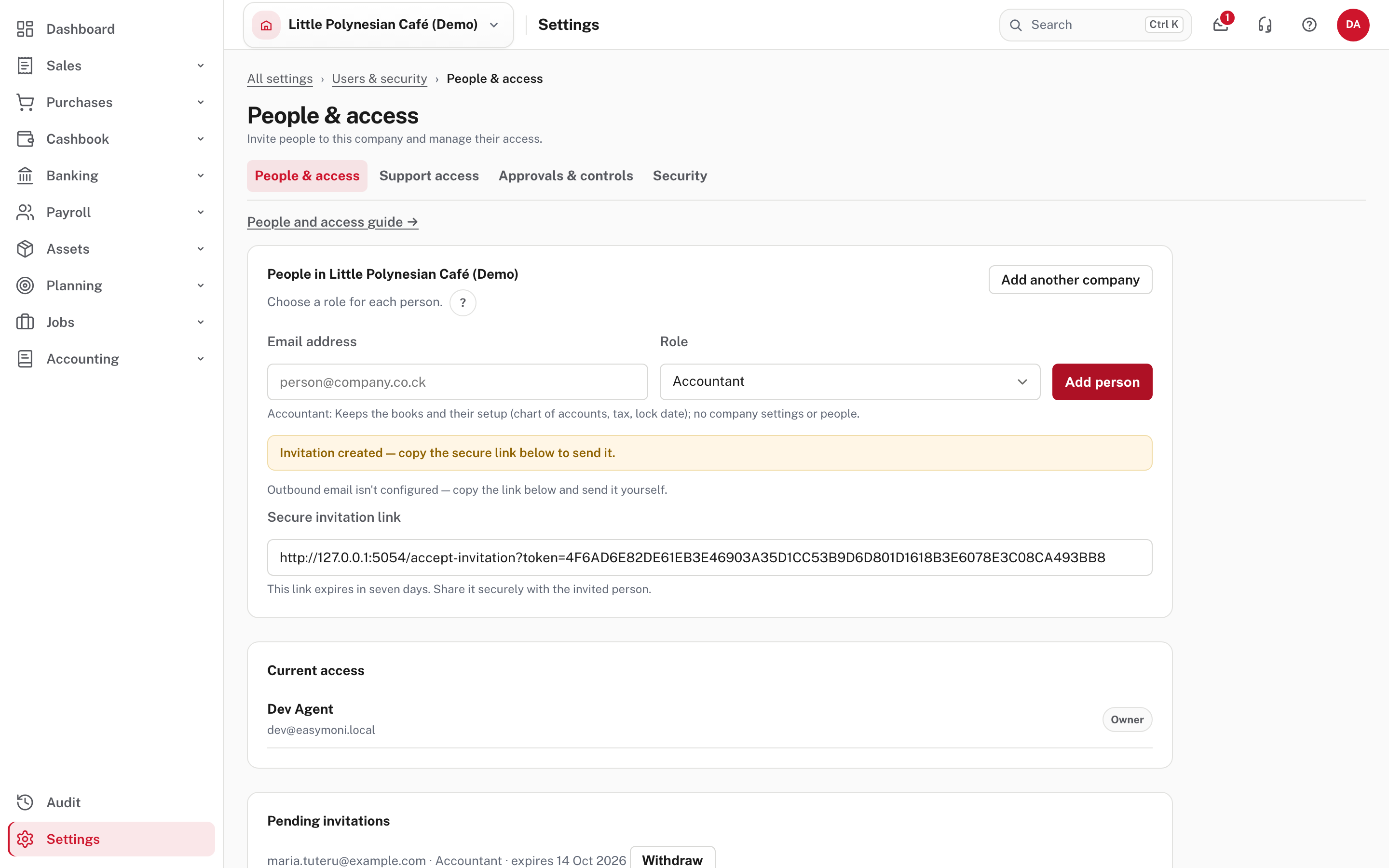
Task: Focus the Email address input field
Action: [x=457, y=382]
